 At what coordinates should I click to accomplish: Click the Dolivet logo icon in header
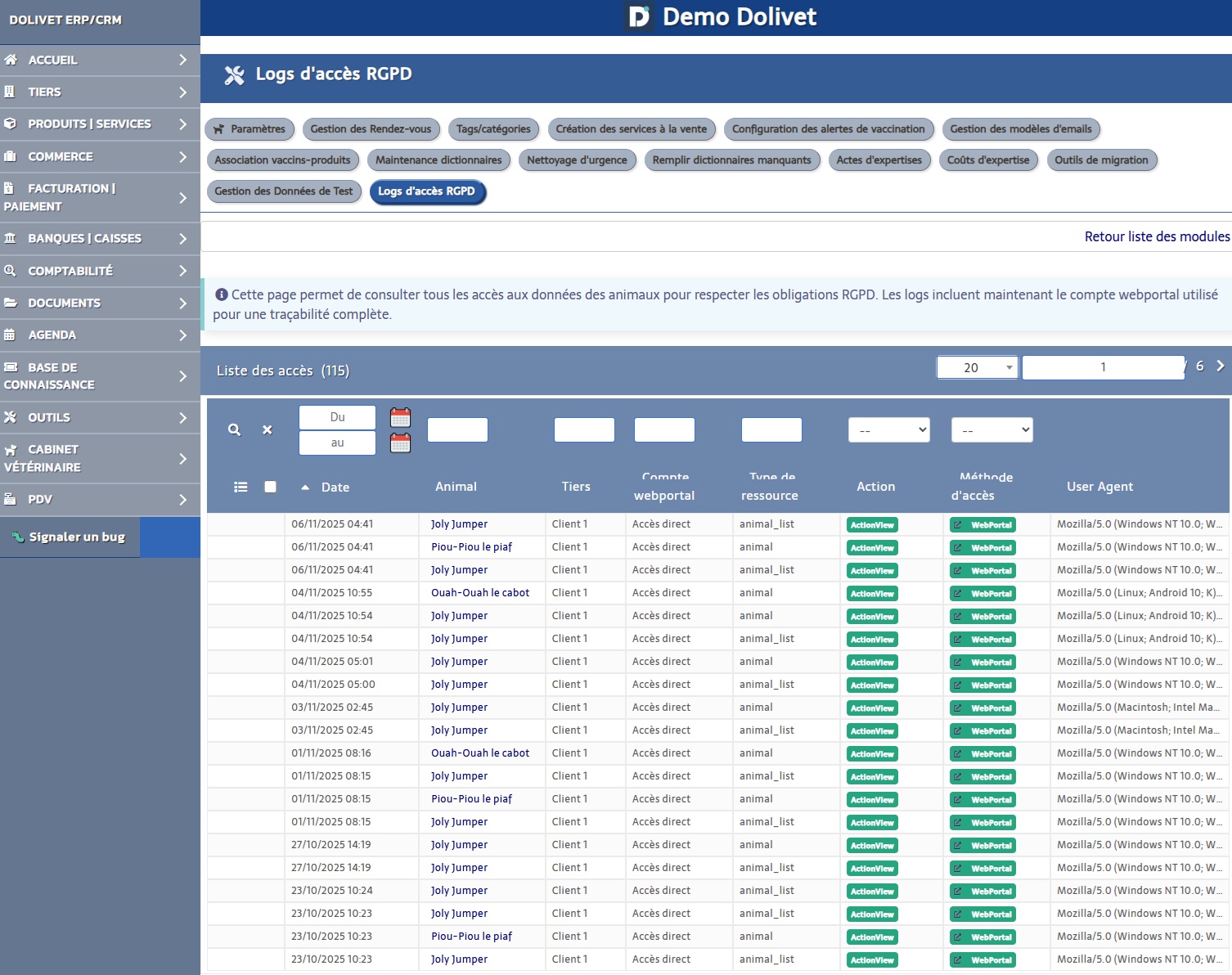(x=639, y=17)
